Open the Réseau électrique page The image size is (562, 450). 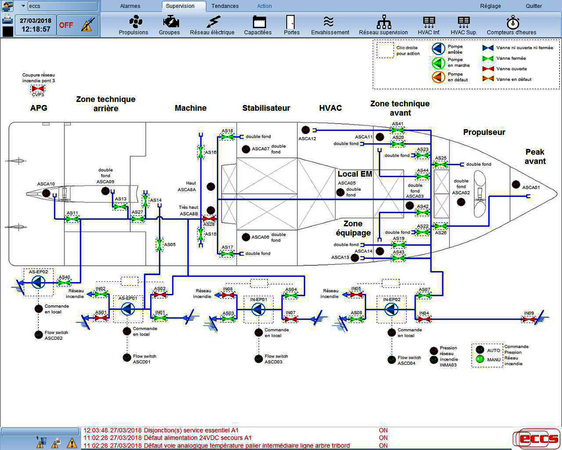click(x=212, y=25)
